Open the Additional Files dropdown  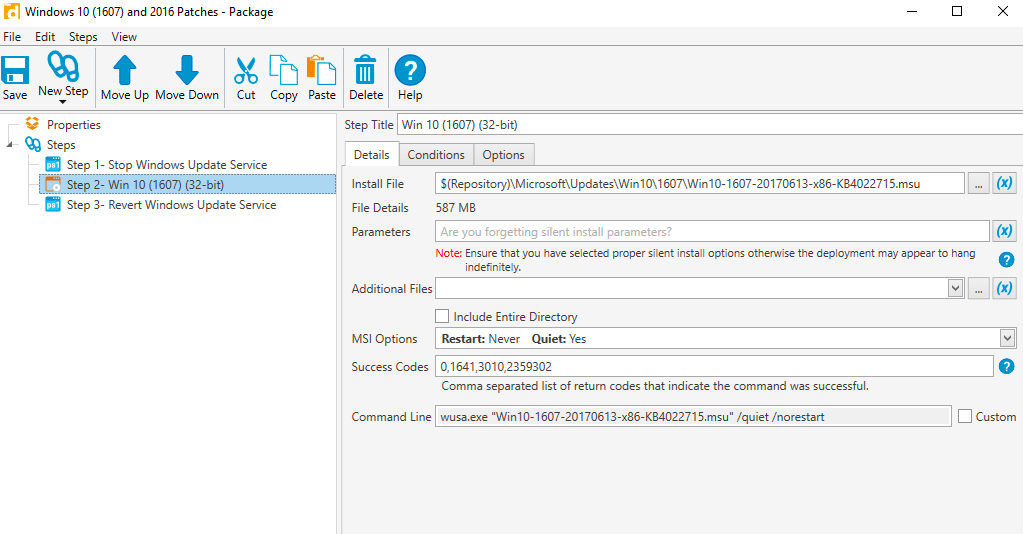956,288
